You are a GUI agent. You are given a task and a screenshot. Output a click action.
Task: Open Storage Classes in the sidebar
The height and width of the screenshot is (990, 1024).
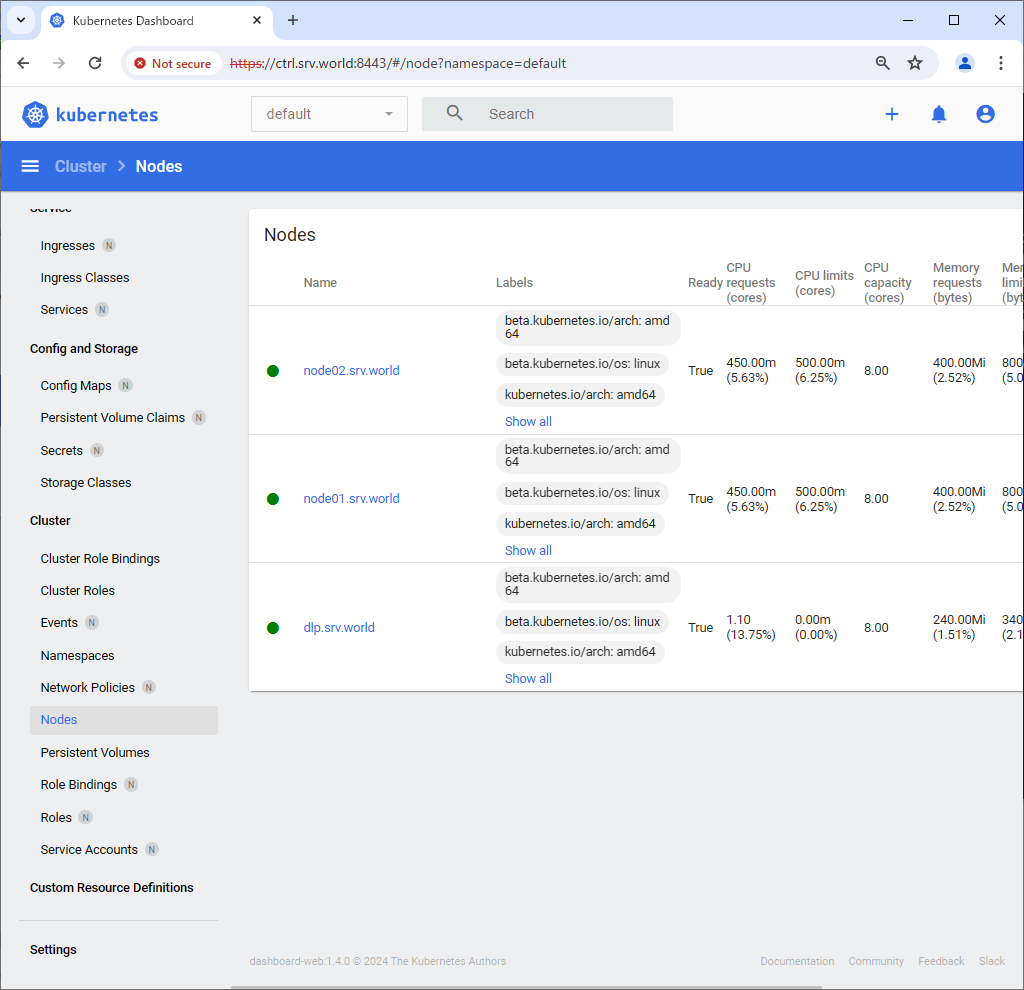click(86, 483)
